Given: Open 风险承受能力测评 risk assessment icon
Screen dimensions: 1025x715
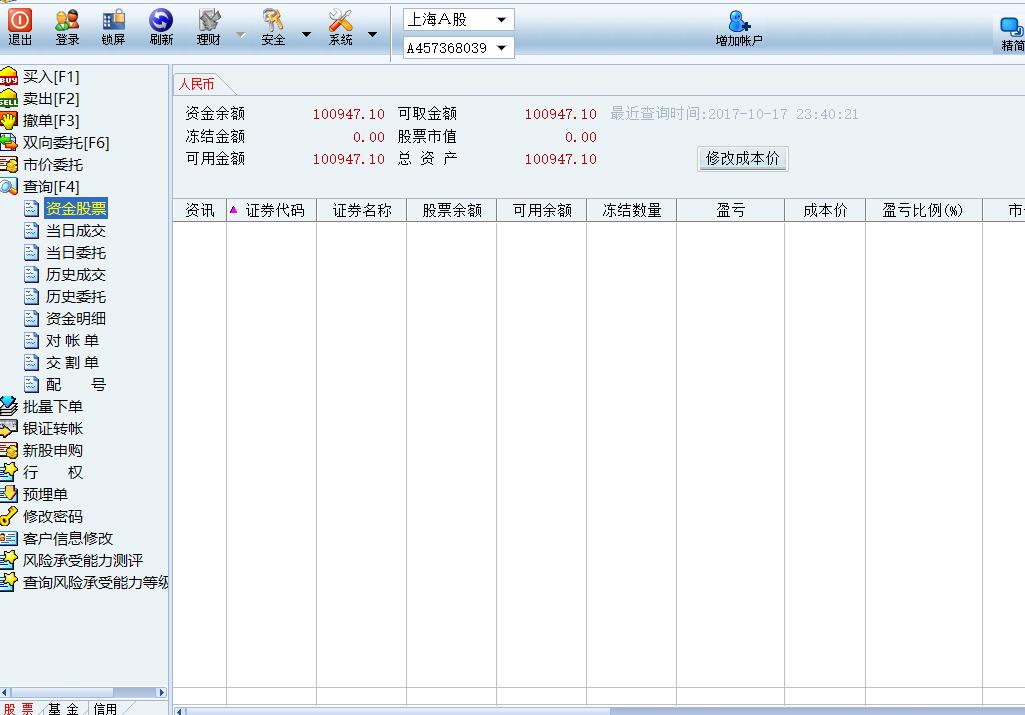Looking at the screenshot, I should [8, 559].
